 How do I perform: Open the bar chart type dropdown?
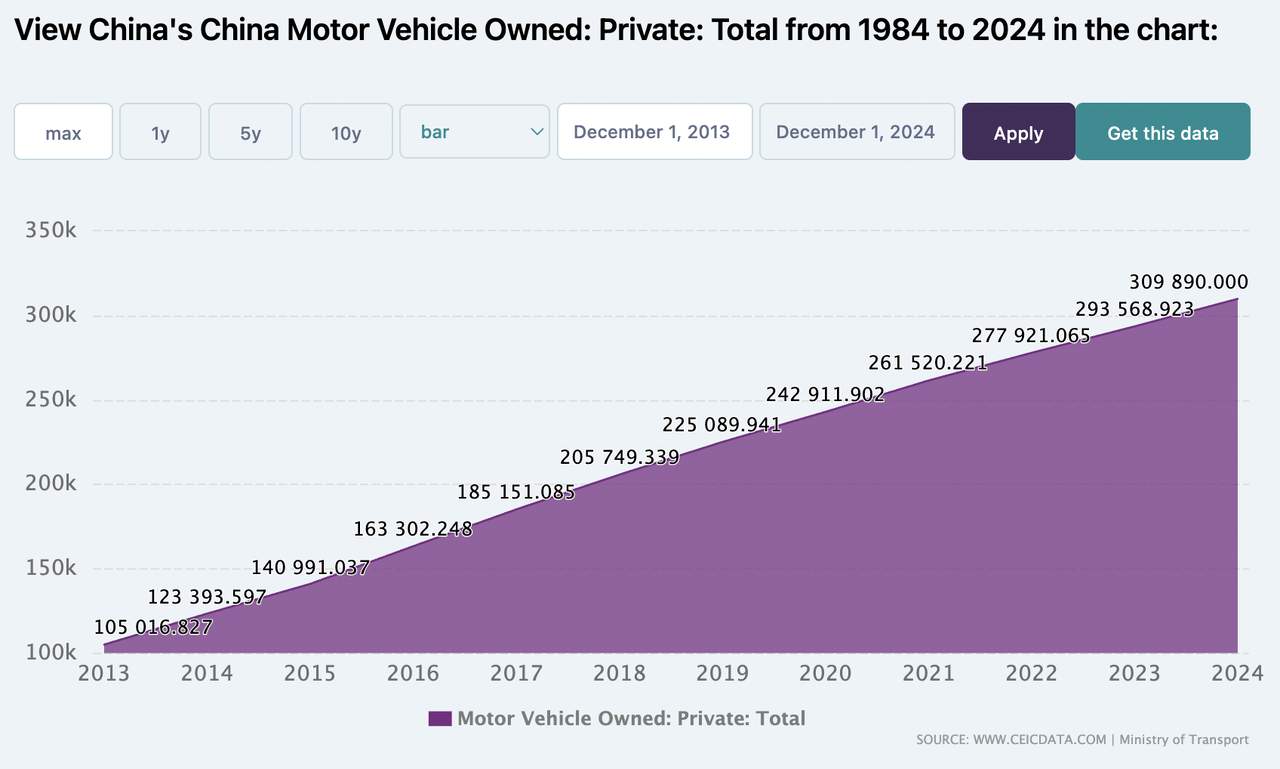click(x=474, y=132)
